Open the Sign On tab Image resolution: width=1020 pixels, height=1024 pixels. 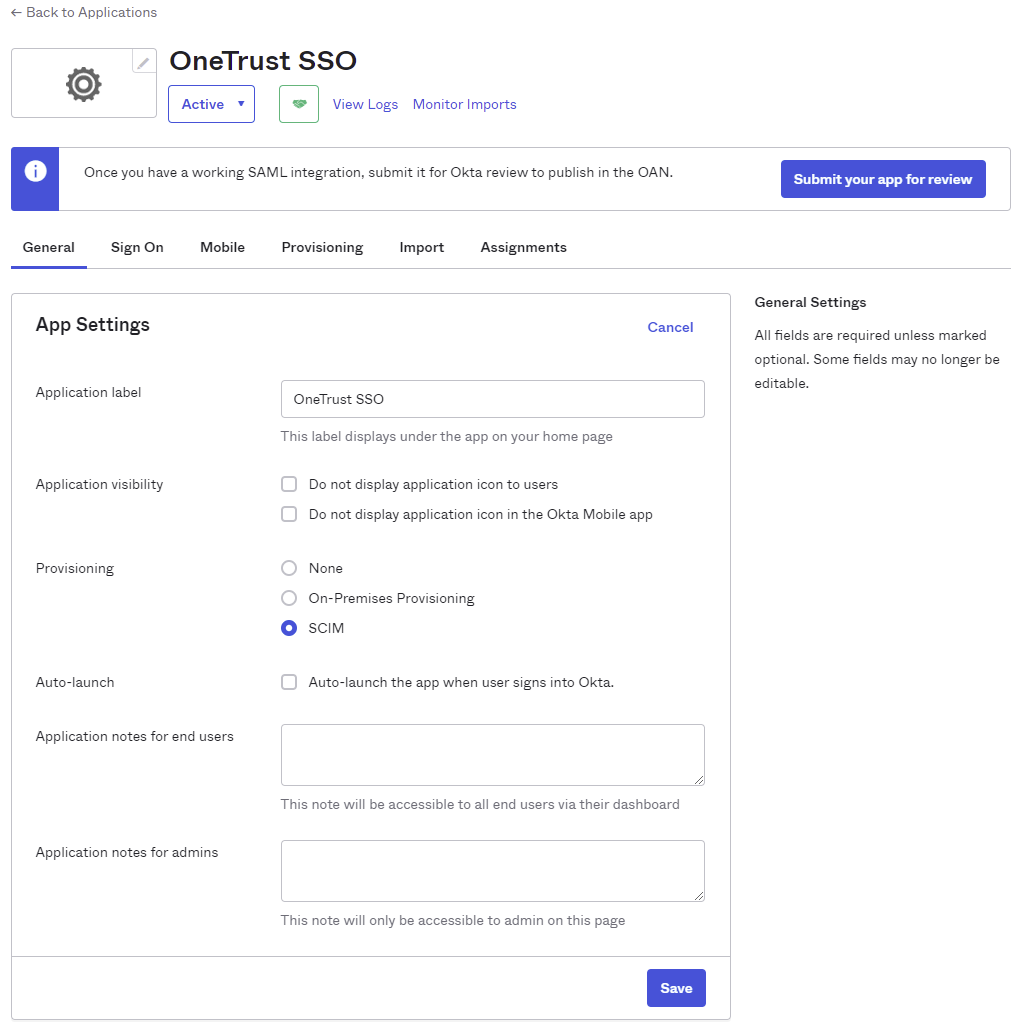[137, 247]
